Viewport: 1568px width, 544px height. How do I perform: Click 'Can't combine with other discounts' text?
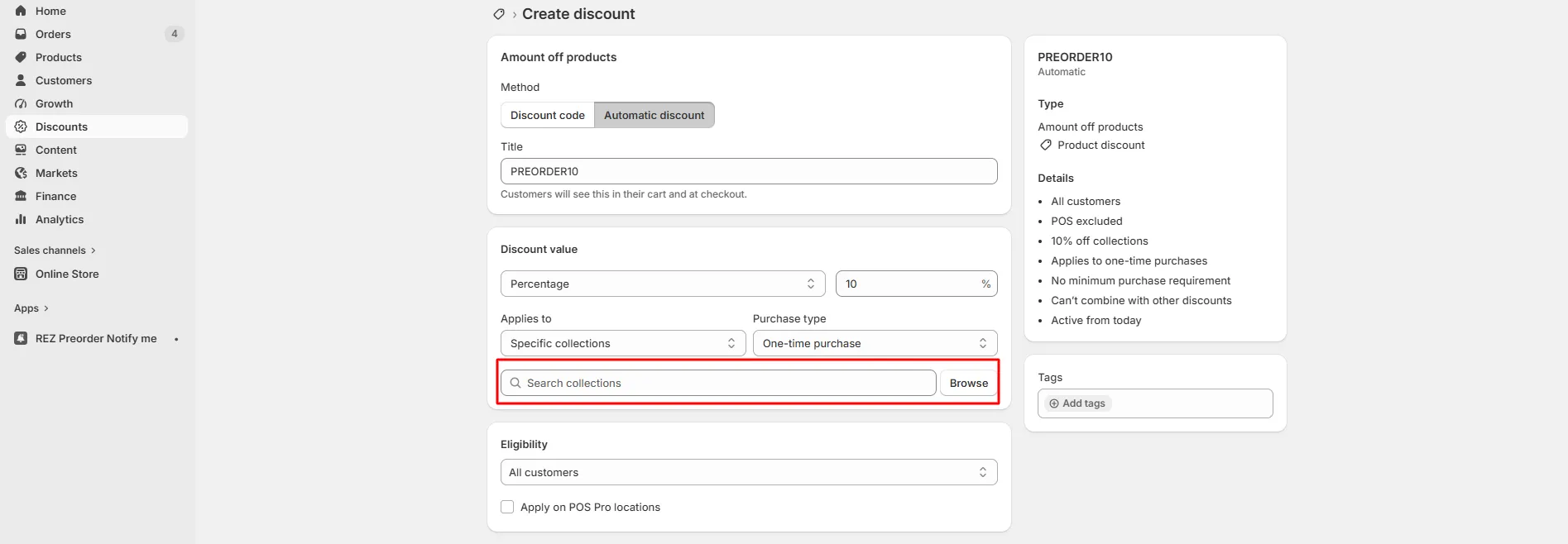click(1141, 300)
